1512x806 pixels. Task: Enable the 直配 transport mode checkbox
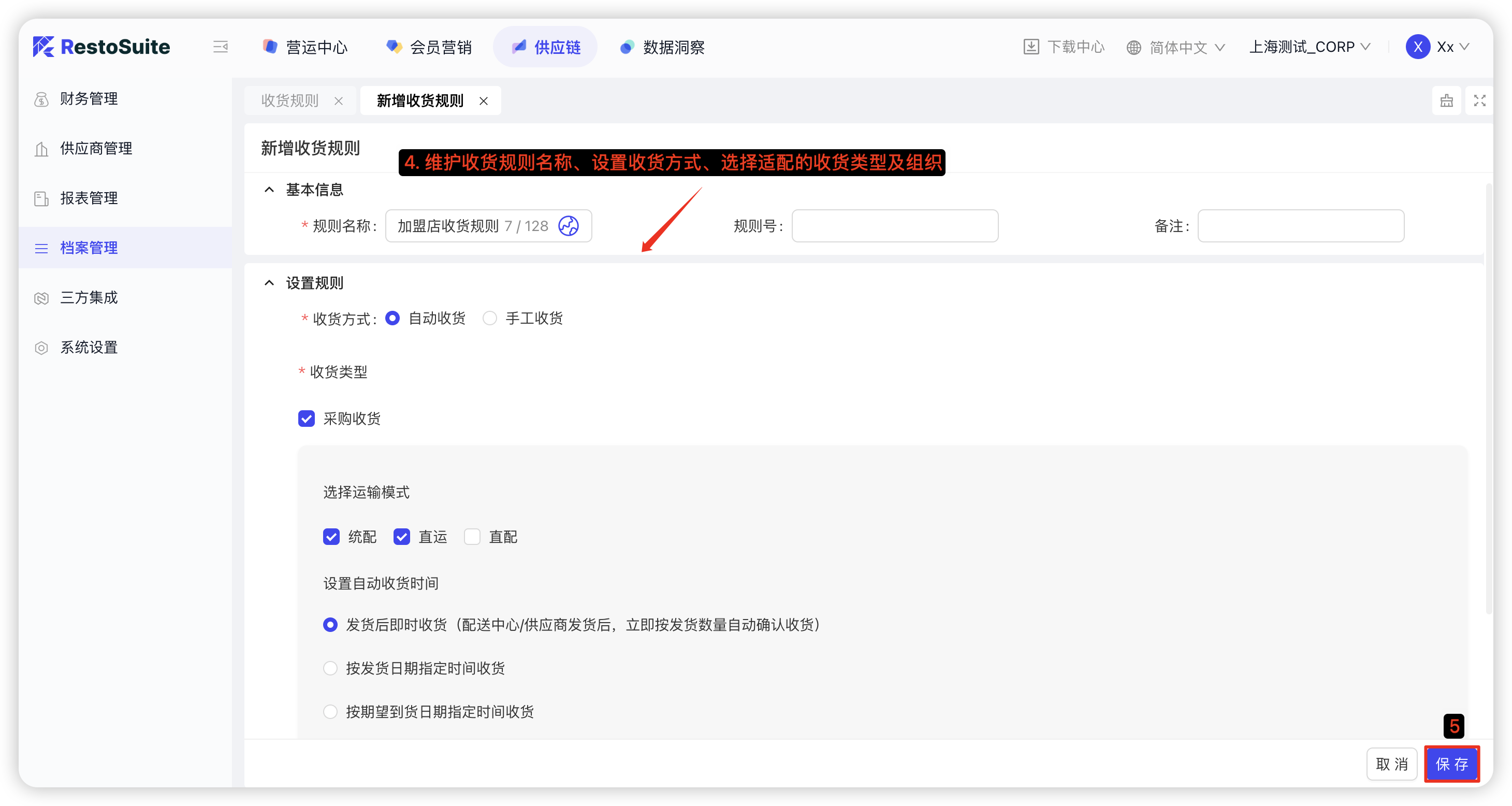[472, 537]
